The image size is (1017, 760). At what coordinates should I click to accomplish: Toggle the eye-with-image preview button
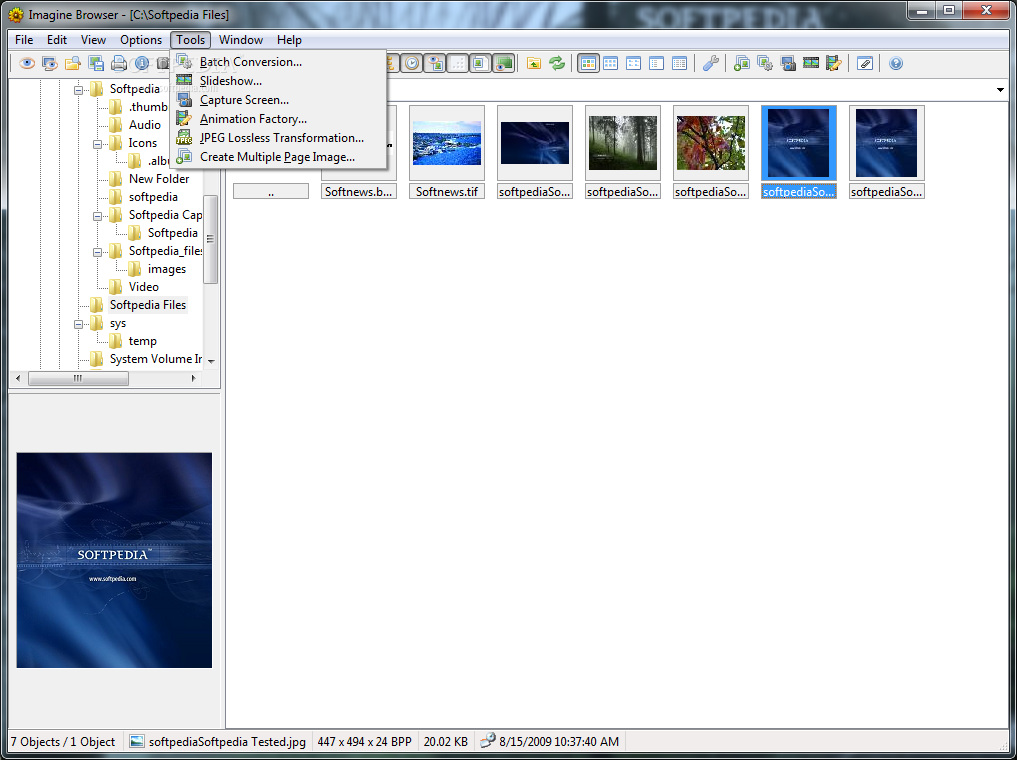(x=435, y=64)
